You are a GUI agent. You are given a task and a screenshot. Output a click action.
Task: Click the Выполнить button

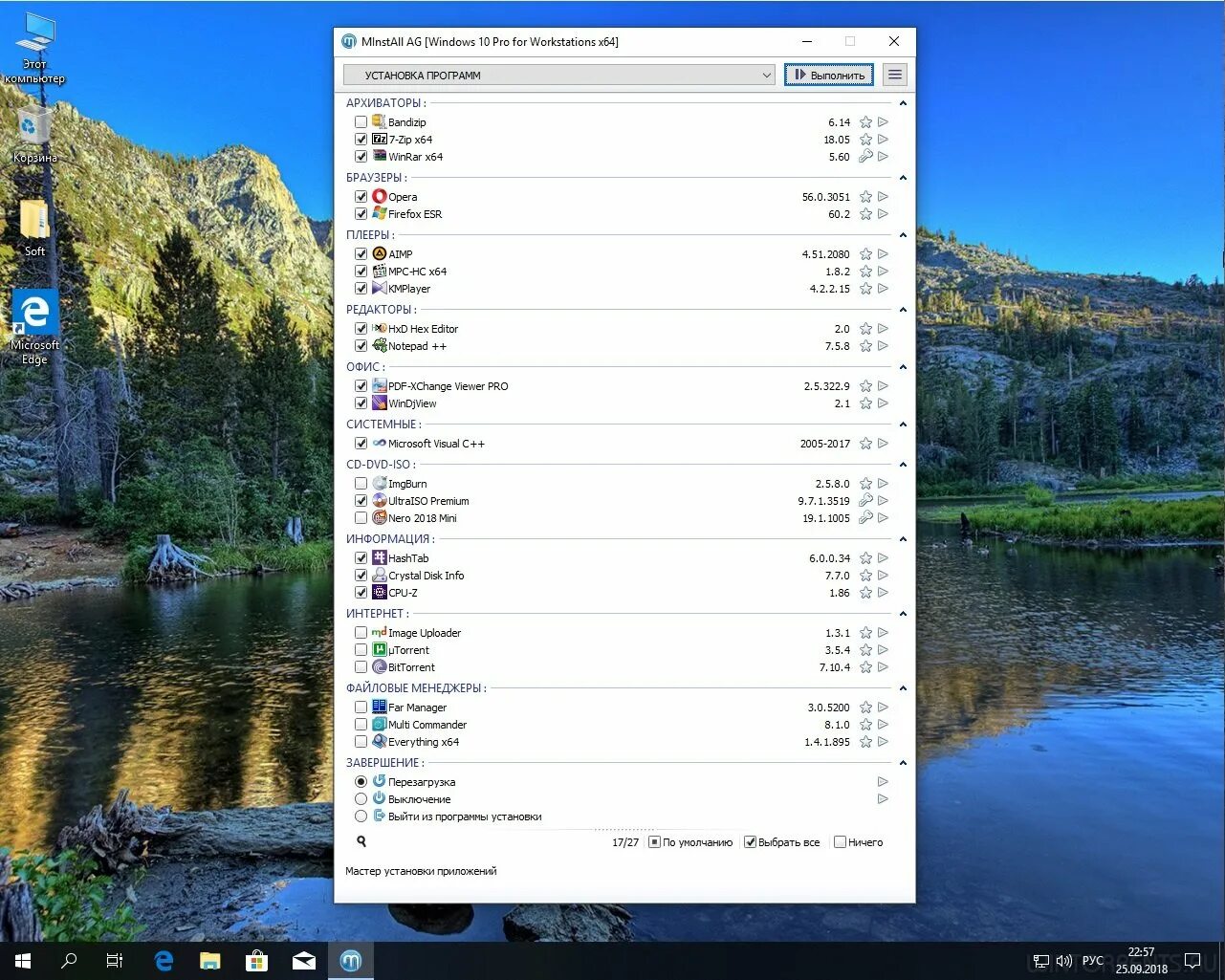(x=829, y=75)
